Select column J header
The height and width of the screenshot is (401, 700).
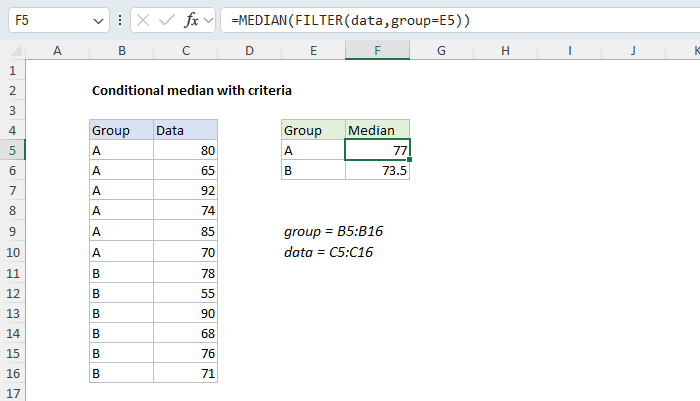(x=633, y=50)
